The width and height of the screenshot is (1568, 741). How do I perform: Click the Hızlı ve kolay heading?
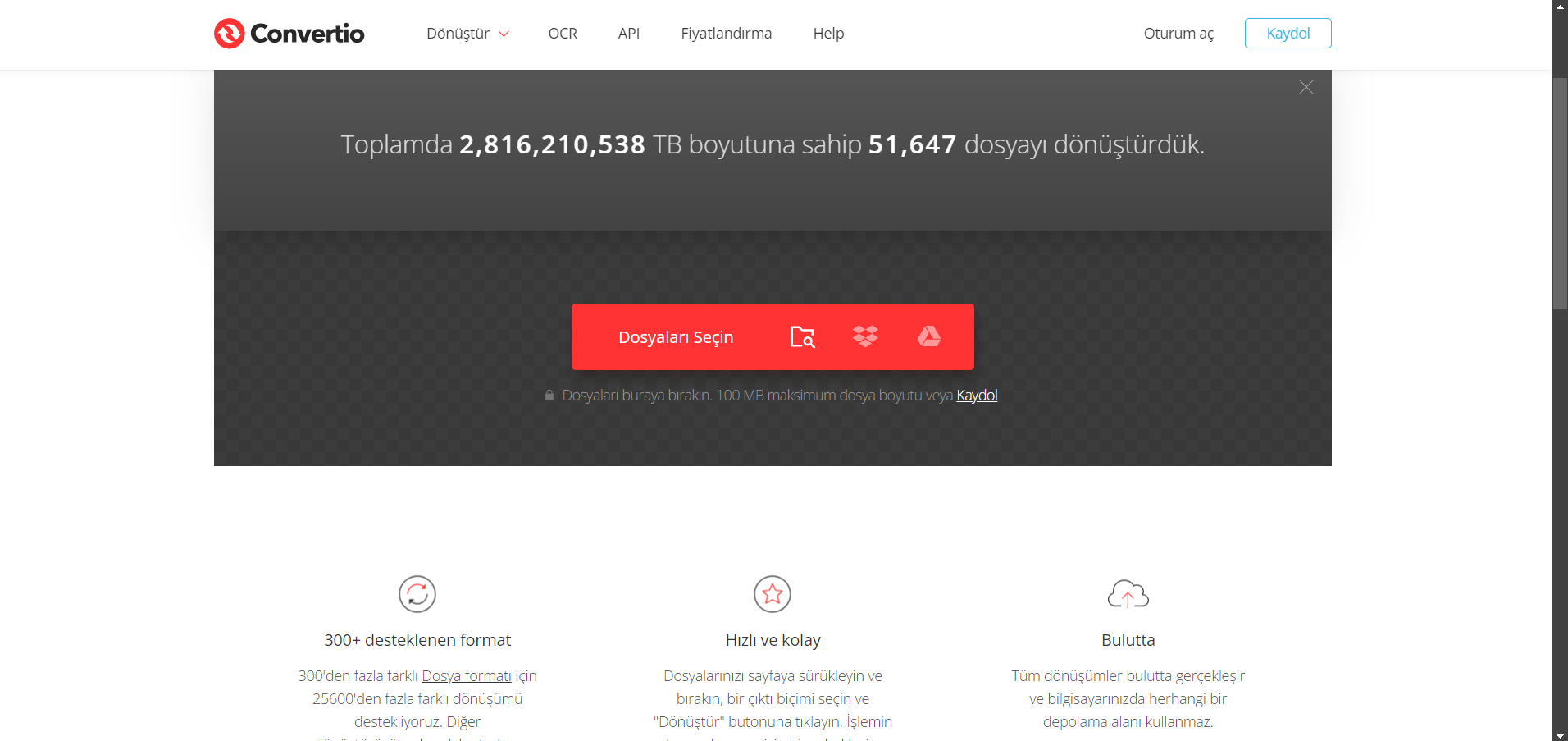click(773, 640)
